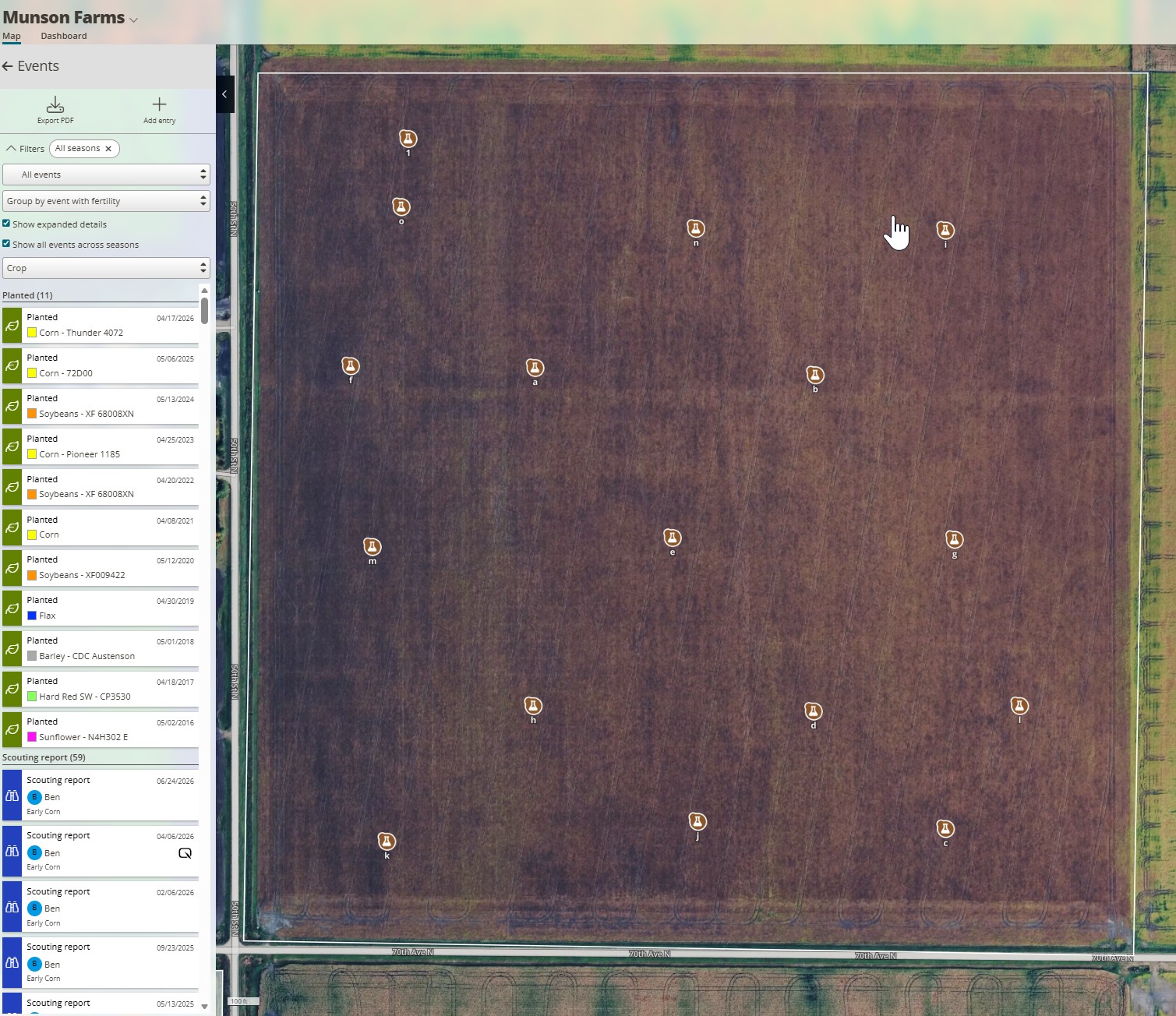This screenshot has width=1176, height=1016.
Task: Toggle Show all events across seasons checkbox
Action: point(6,244)
